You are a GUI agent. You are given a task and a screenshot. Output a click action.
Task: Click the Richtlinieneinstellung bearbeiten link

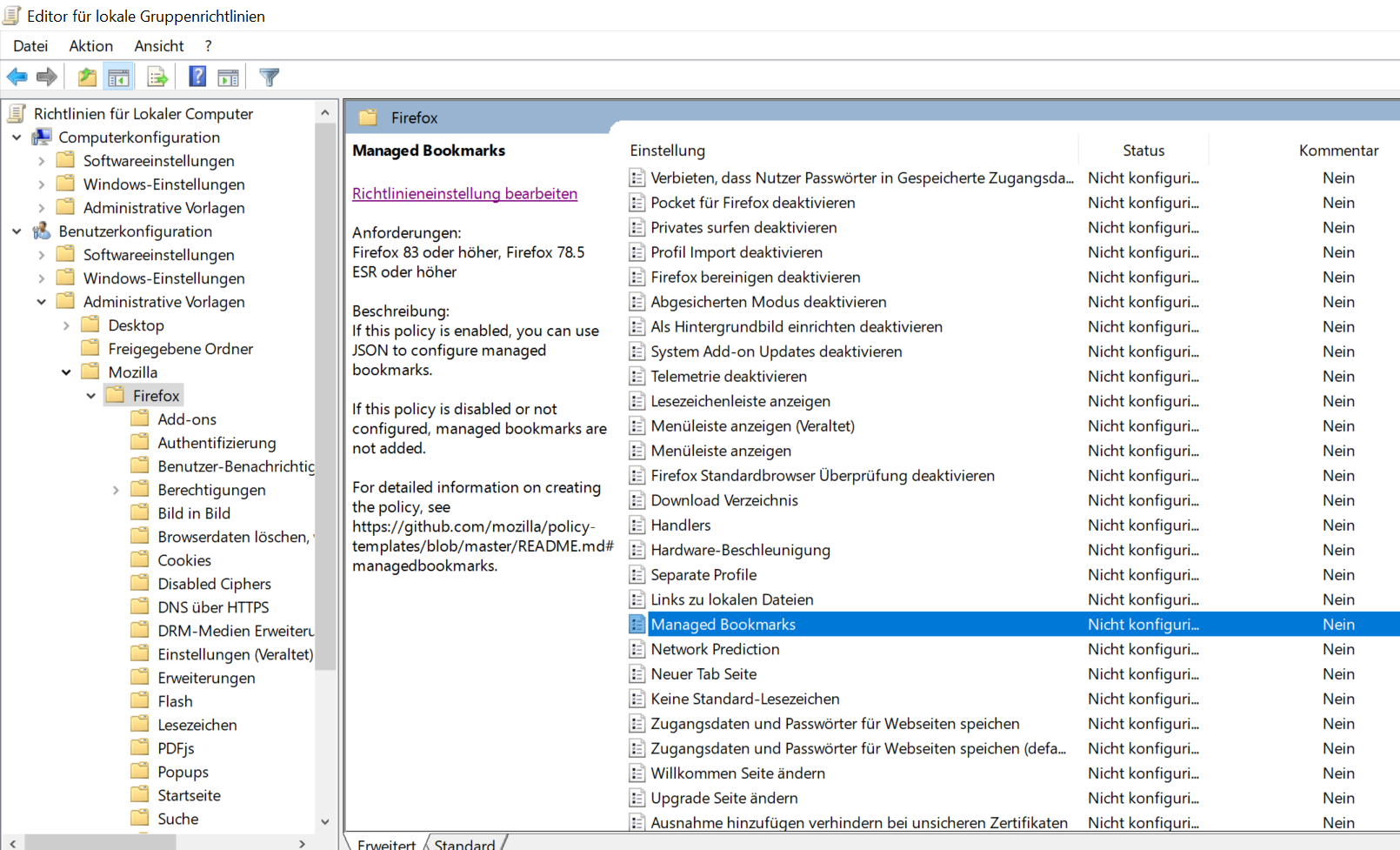(464, 193)
